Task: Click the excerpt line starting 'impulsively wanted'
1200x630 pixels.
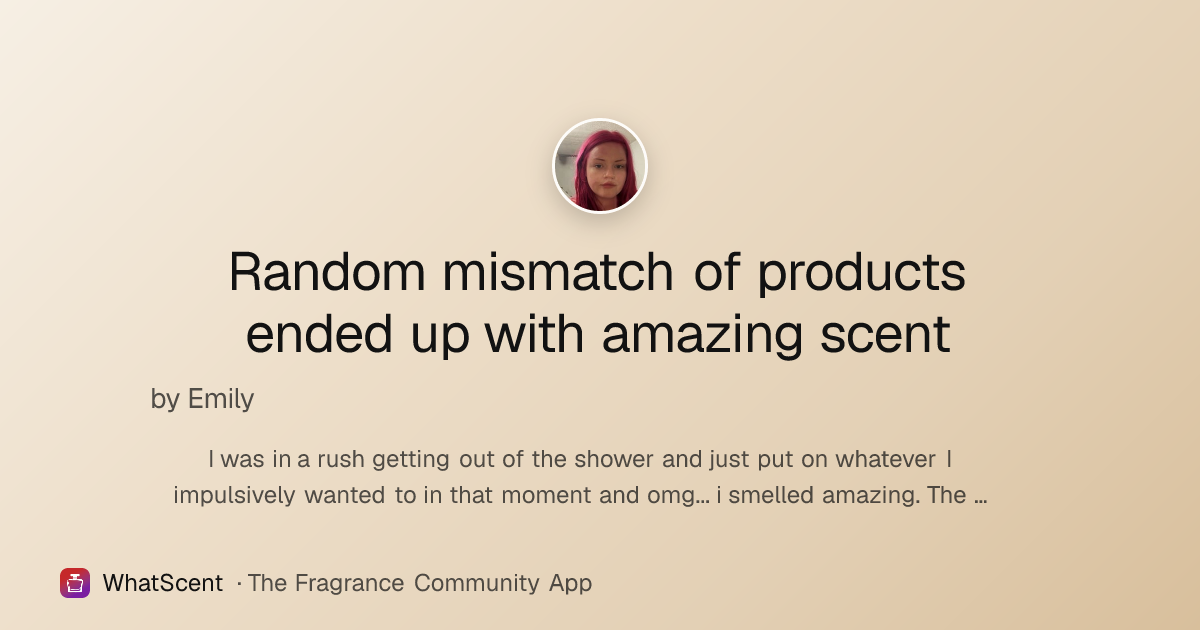Action: 581,496
